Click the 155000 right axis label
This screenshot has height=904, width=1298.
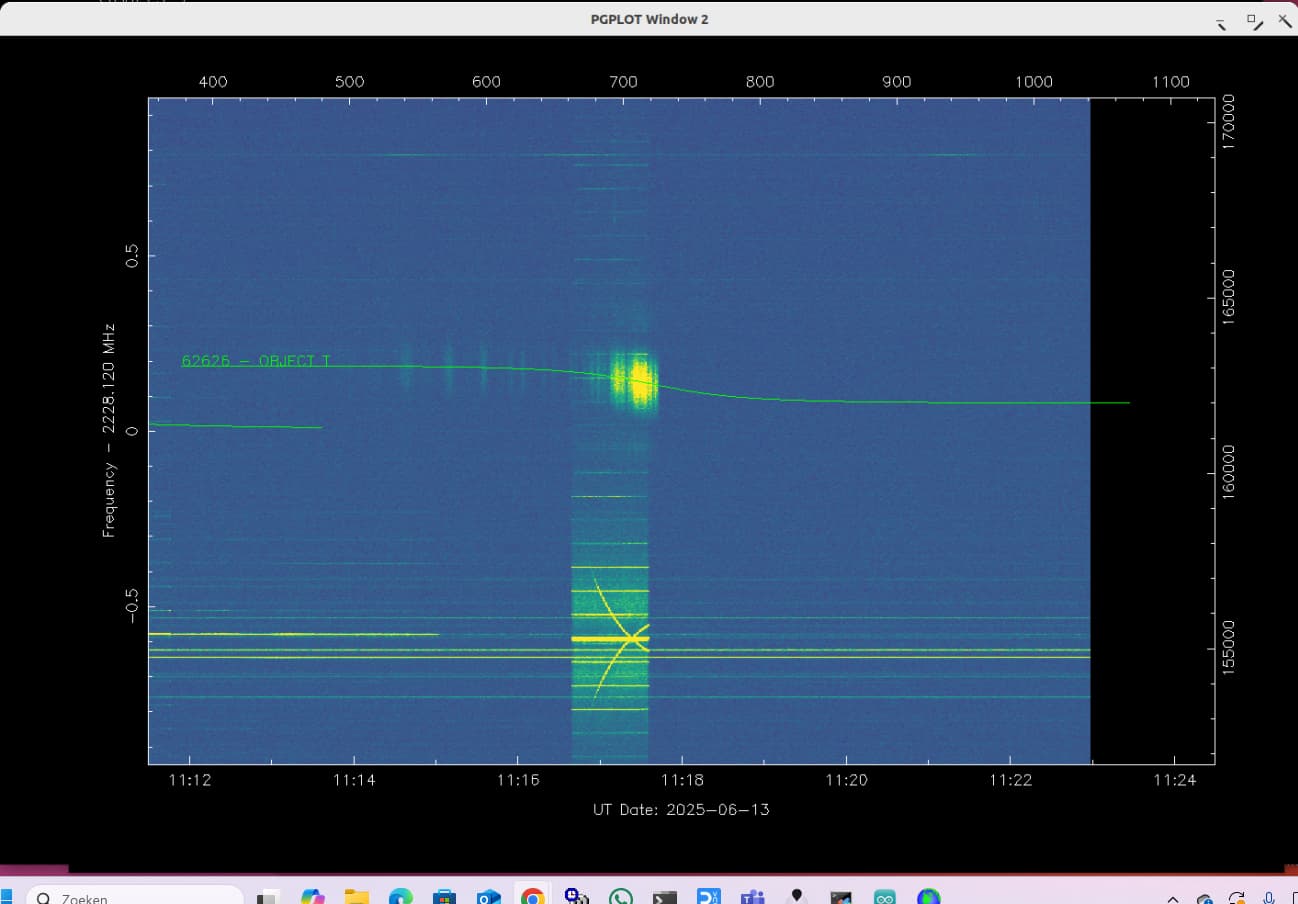[x=1230, y=648]
